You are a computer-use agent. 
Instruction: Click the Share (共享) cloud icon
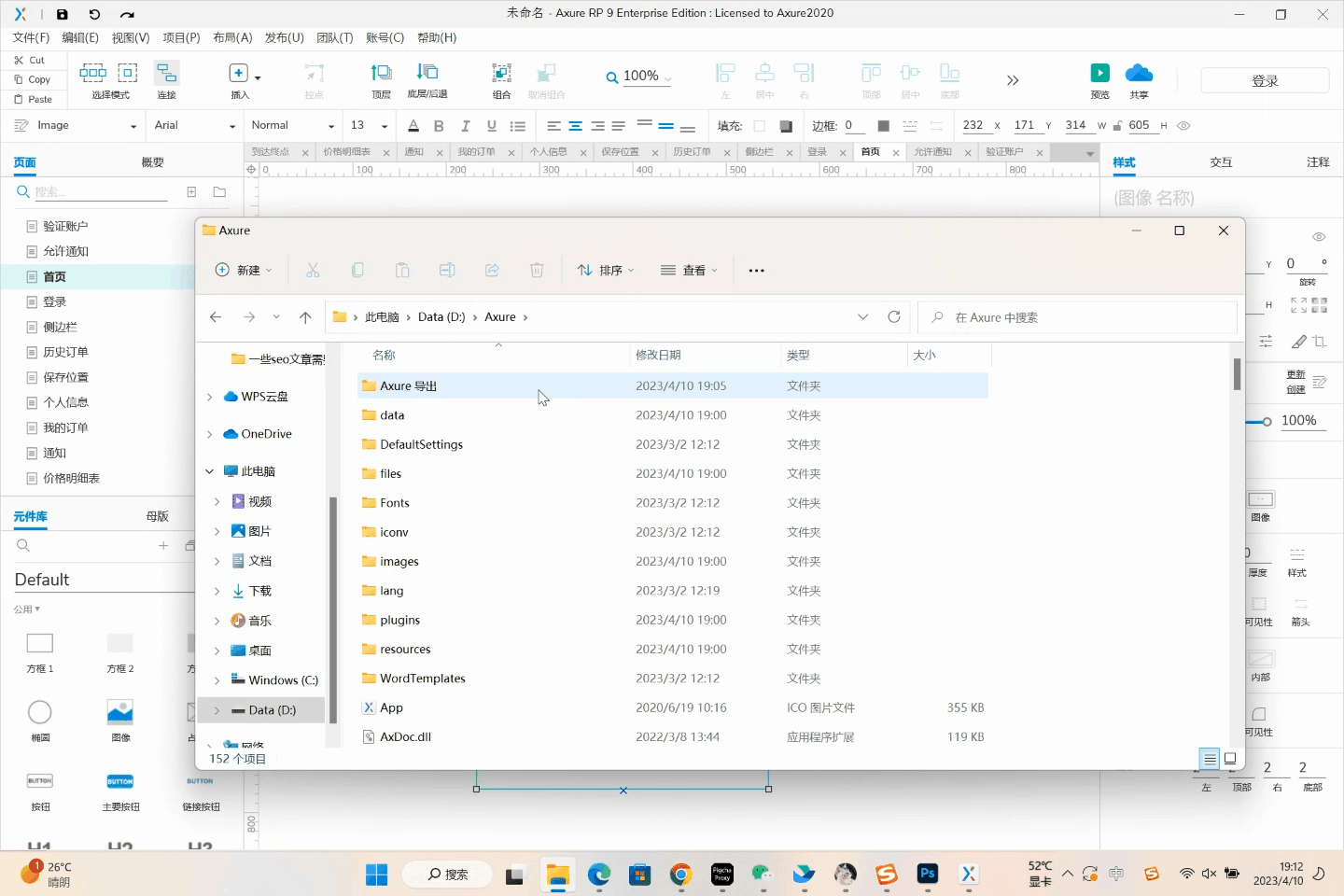click(x=1139, y=74)
